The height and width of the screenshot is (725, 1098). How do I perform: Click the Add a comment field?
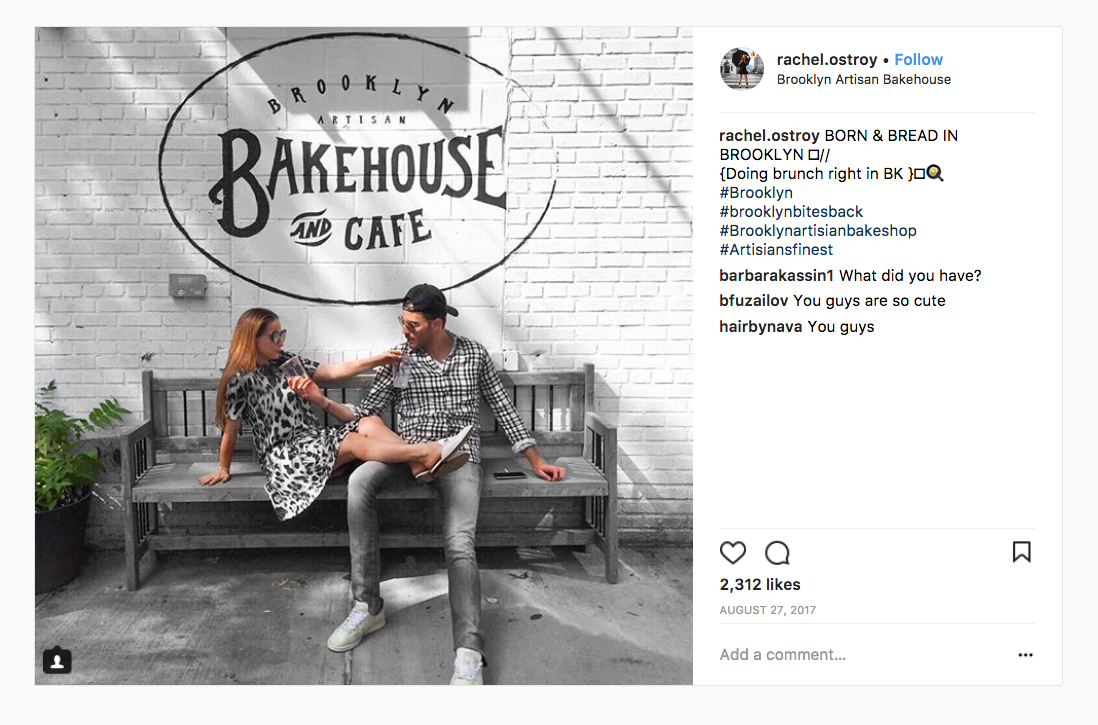861,655
